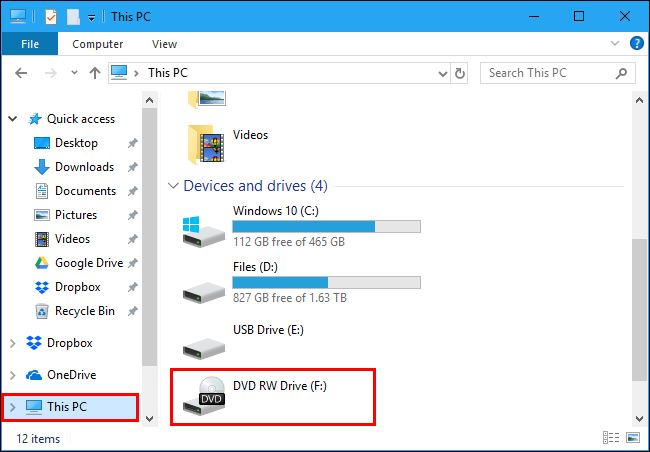Open Help via the blue question mark
Image resolution: width=650 pixels, height=452 pixels.
[x=637, y=43]
